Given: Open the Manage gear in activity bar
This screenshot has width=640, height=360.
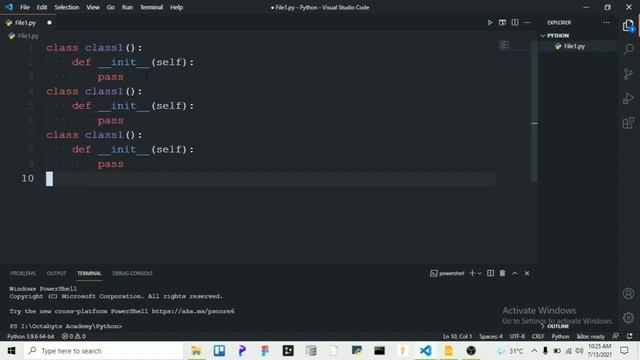Looking at the screenshot, I should point(628,317).
